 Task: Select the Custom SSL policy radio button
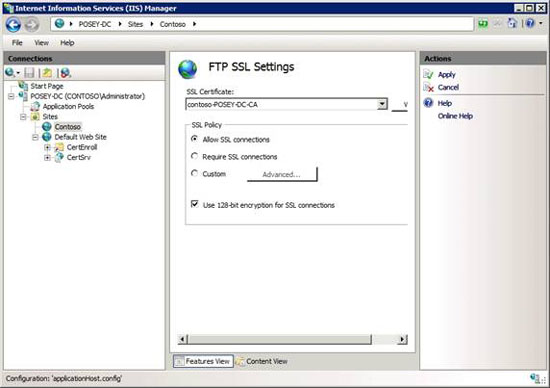pos(194,173)
